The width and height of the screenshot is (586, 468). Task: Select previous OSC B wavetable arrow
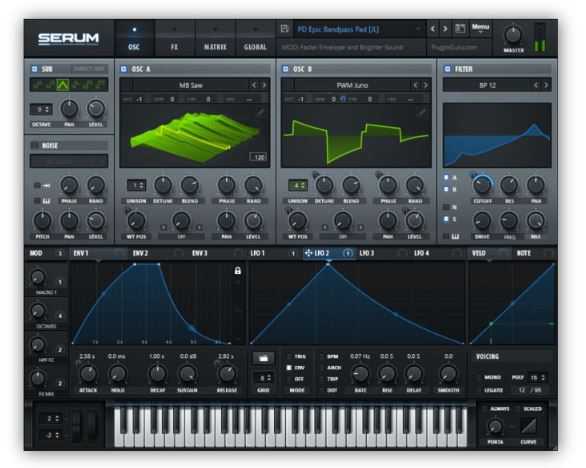click(x=415, y=85)
